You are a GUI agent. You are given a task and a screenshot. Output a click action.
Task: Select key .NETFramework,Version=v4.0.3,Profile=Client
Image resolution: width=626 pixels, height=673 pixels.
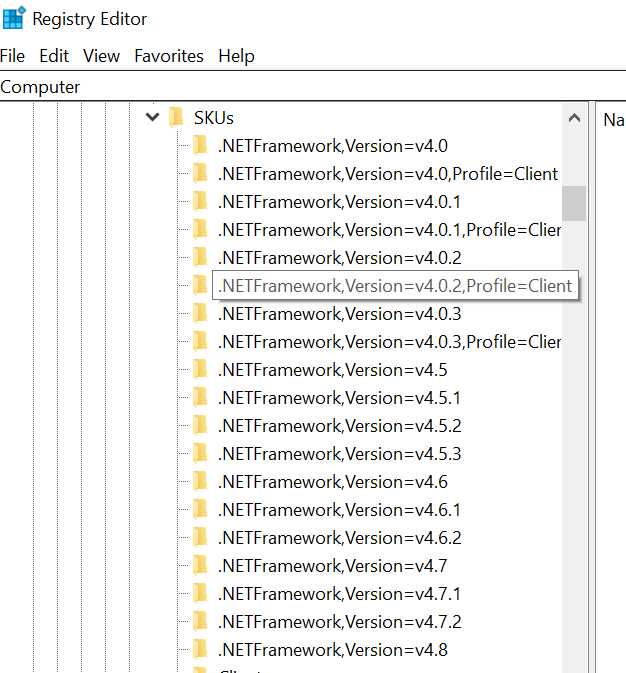[x=389, y=343]
